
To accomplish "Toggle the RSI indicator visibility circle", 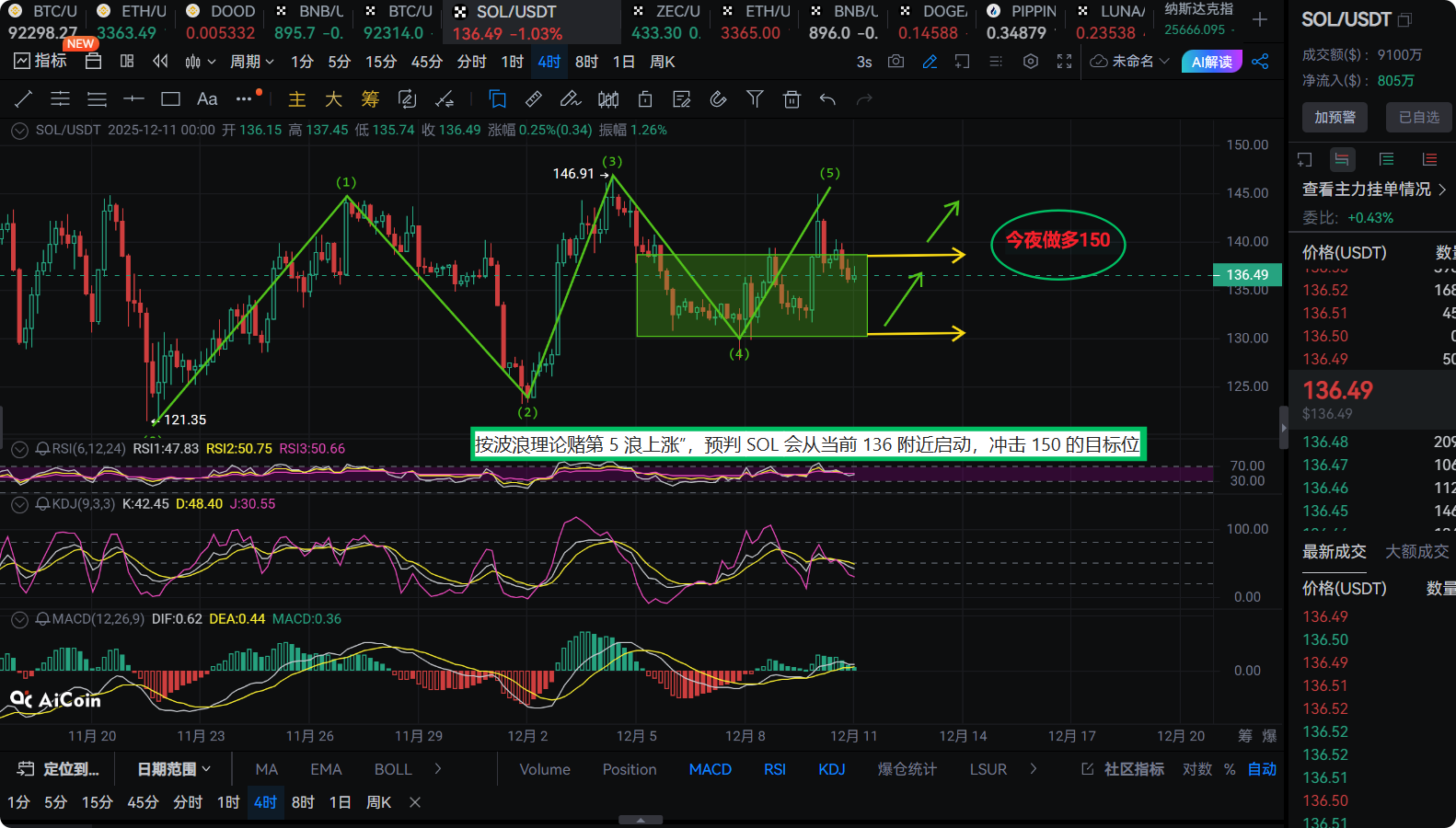I will coord(19,449).
